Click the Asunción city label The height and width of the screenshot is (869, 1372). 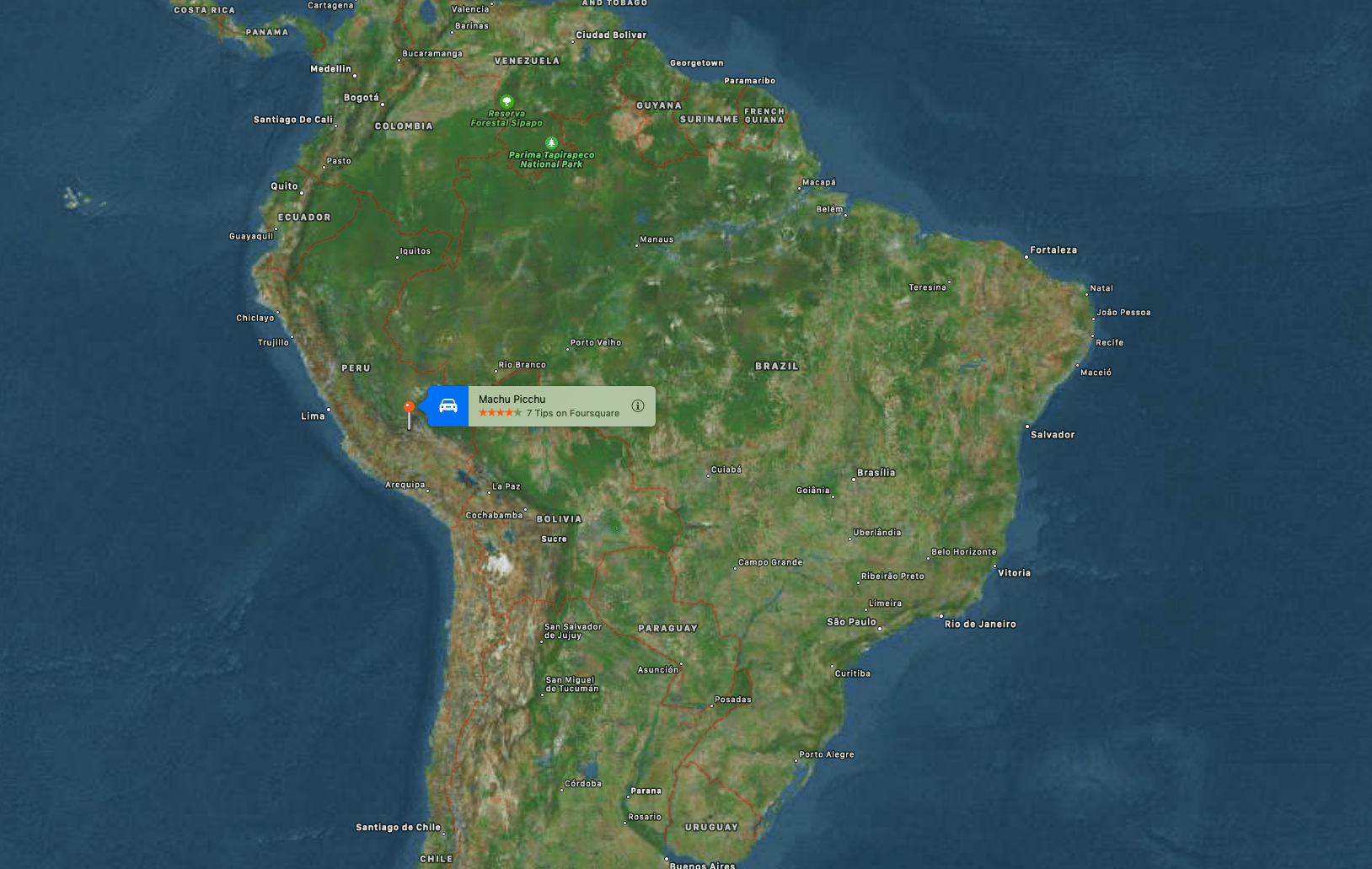pos(658,670)
